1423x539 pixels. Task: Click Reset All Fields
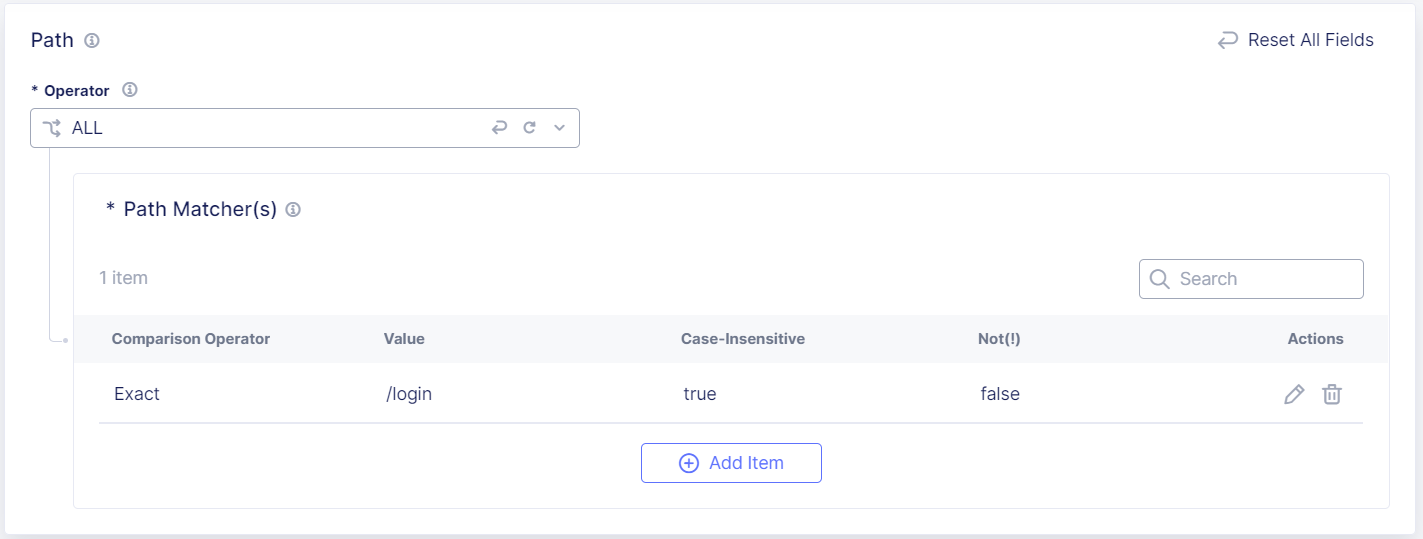(x=1296, y=40)
